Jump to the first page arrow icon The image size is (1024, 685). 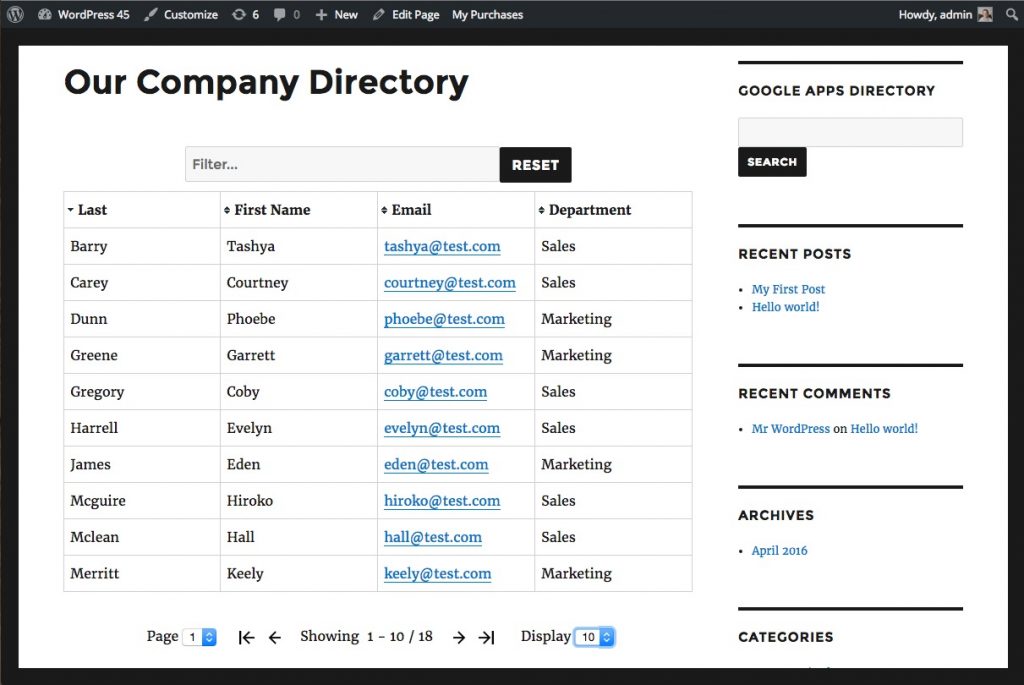(246, 637)
